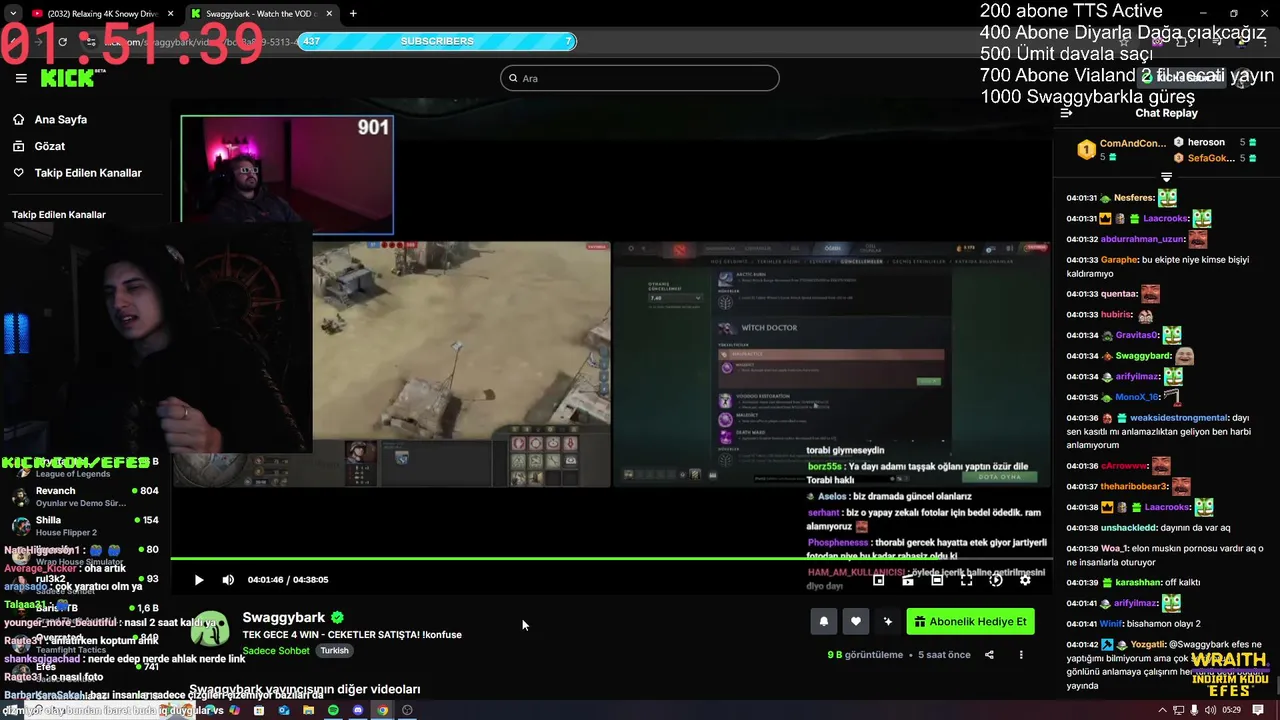The image size is (1280, 720).
Task: Follow the channel with the heart button
Action: coord(856,621)
